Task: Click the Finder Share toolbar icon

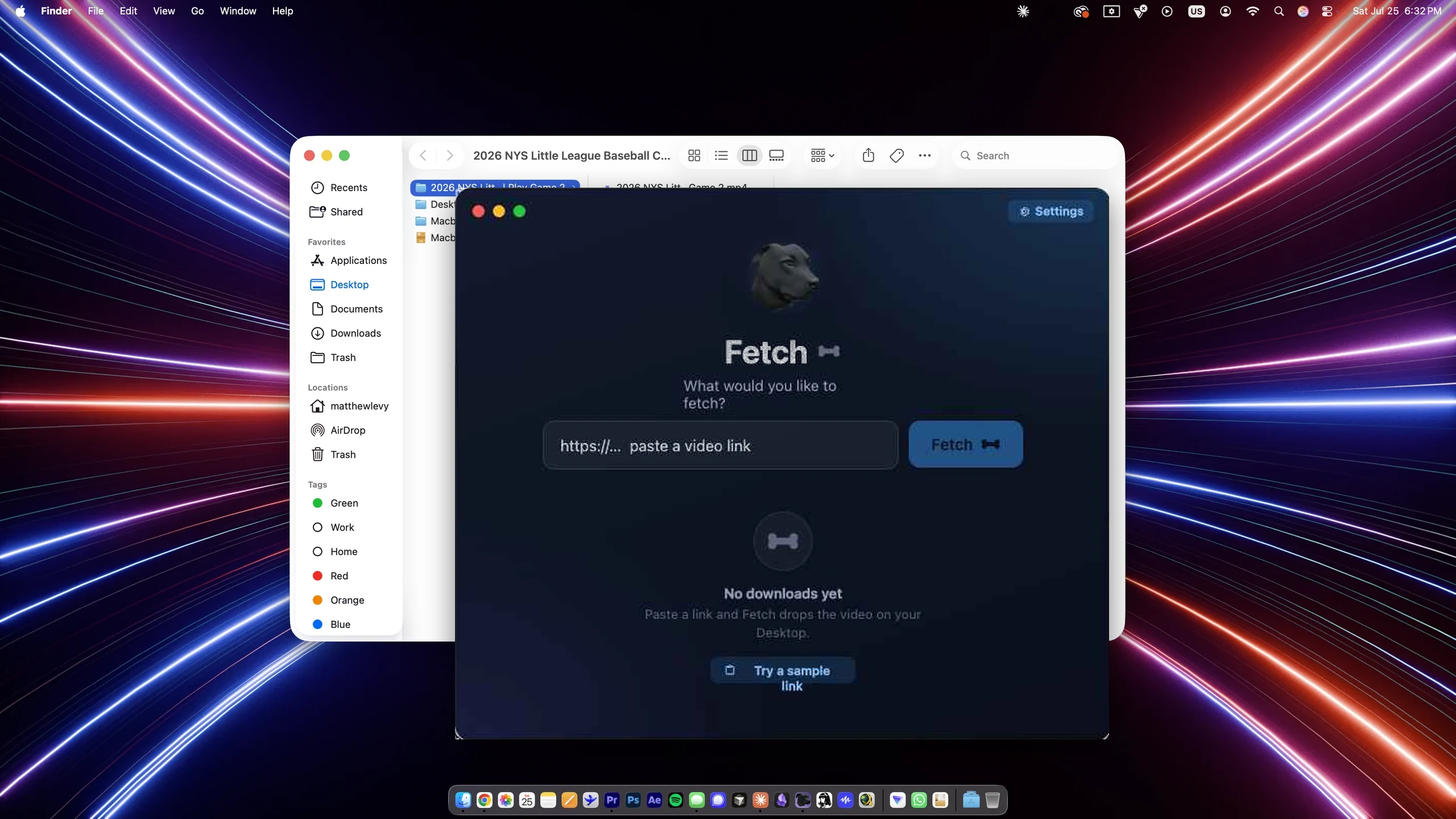Action: click(868, 155)
